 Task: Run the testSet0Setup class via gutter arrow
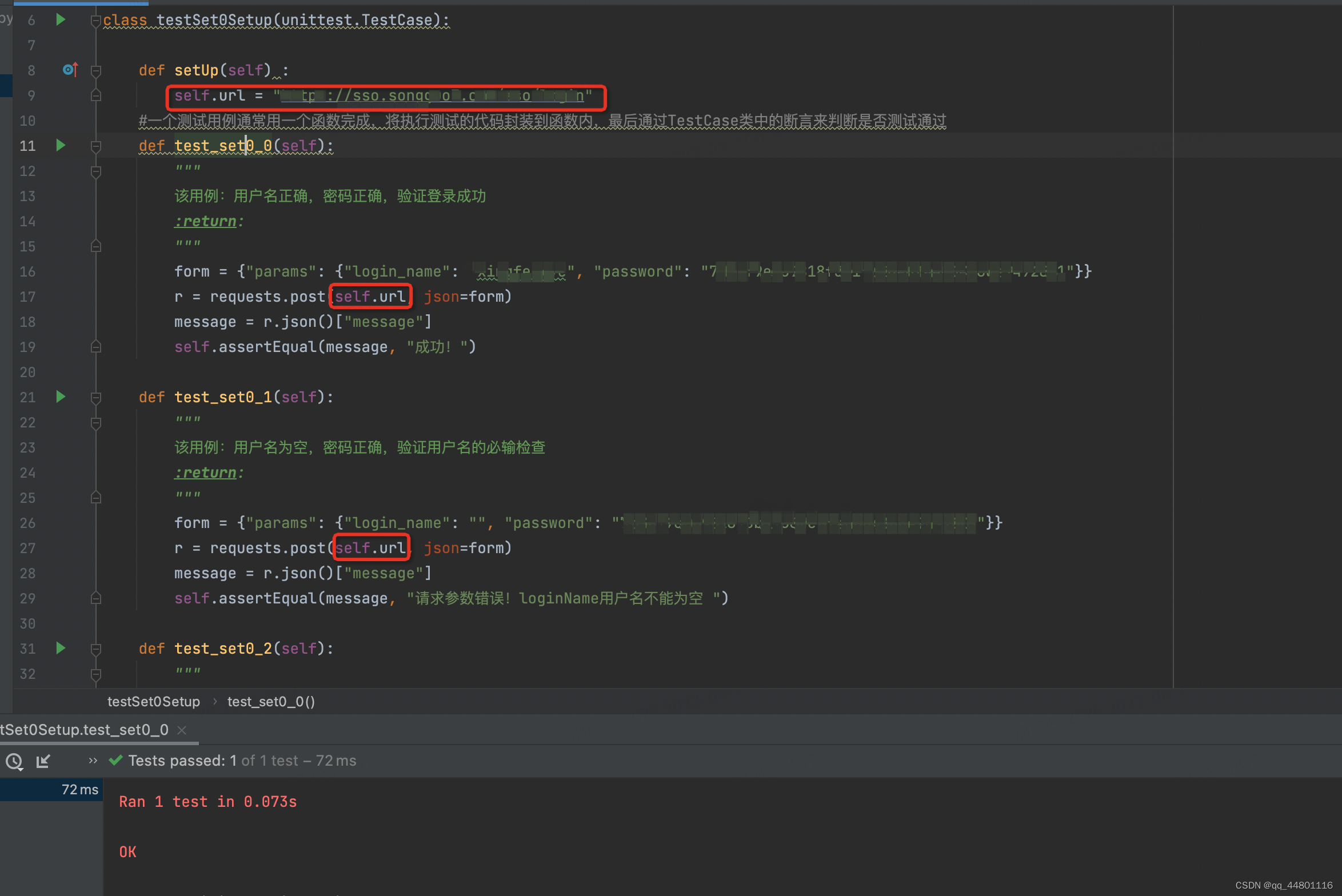[61, 20]
